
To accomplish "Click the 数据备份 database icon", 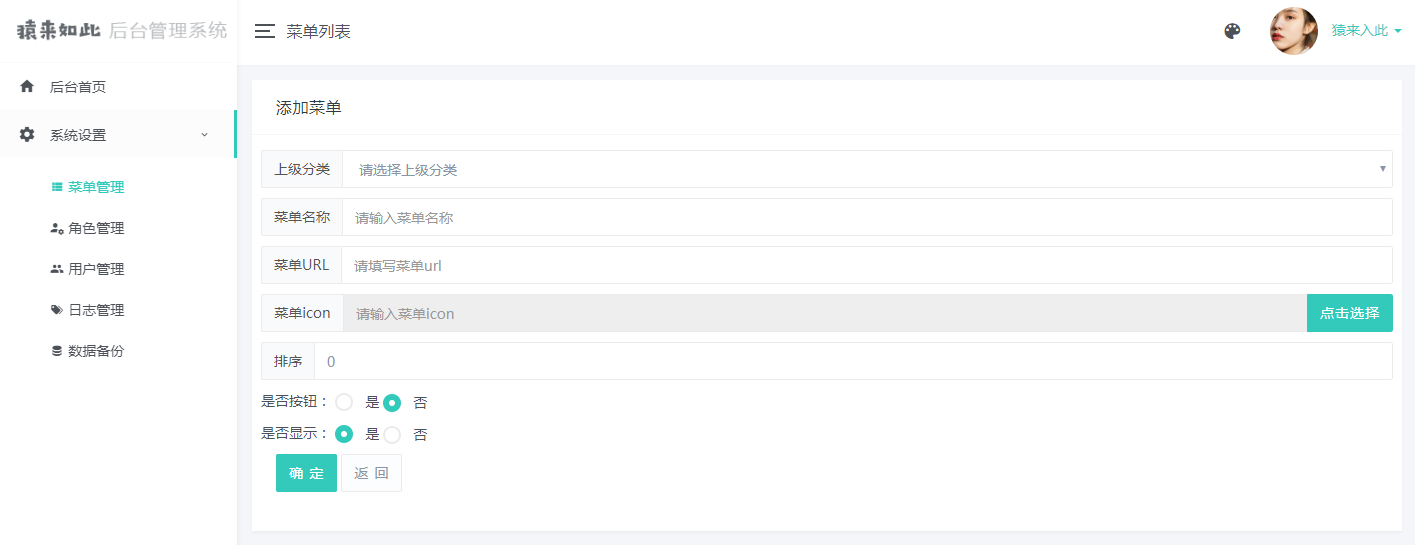I will [57, 351].
